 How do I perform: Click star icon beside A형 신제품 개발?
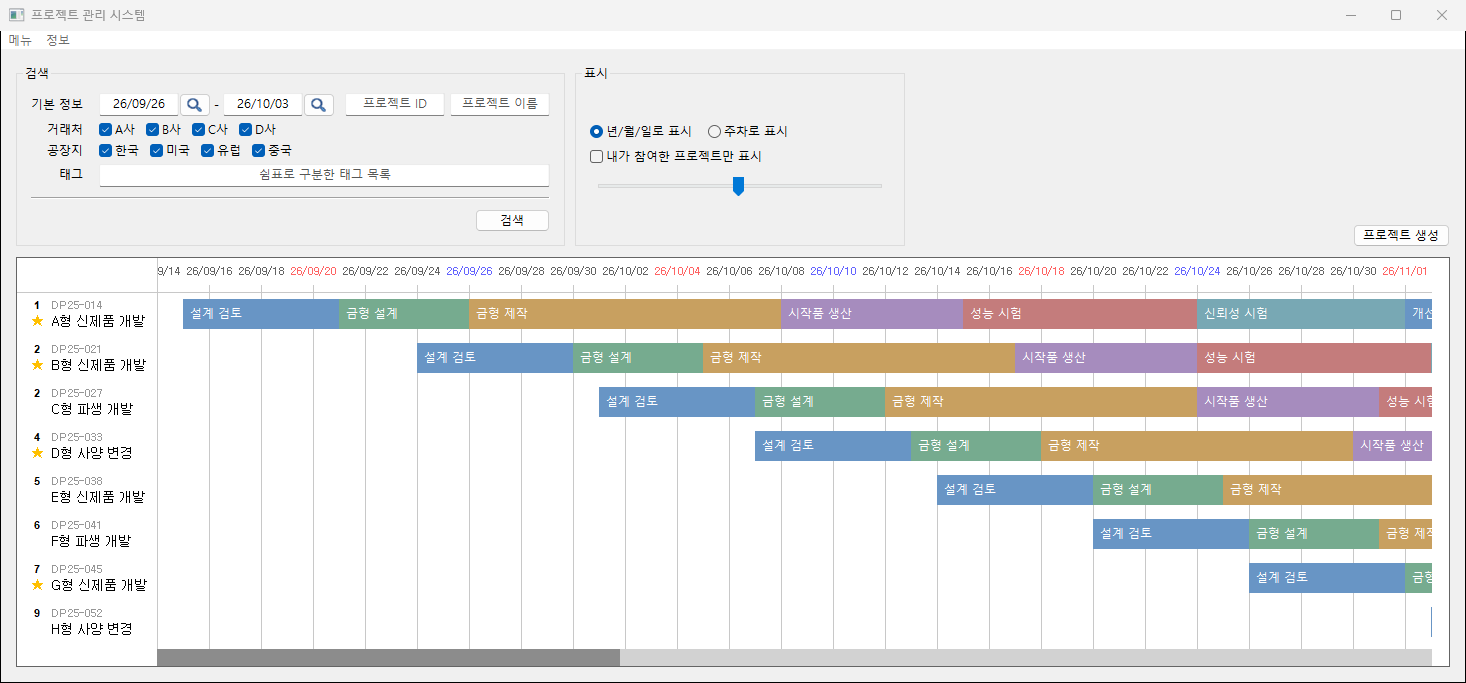click(37, 321)
